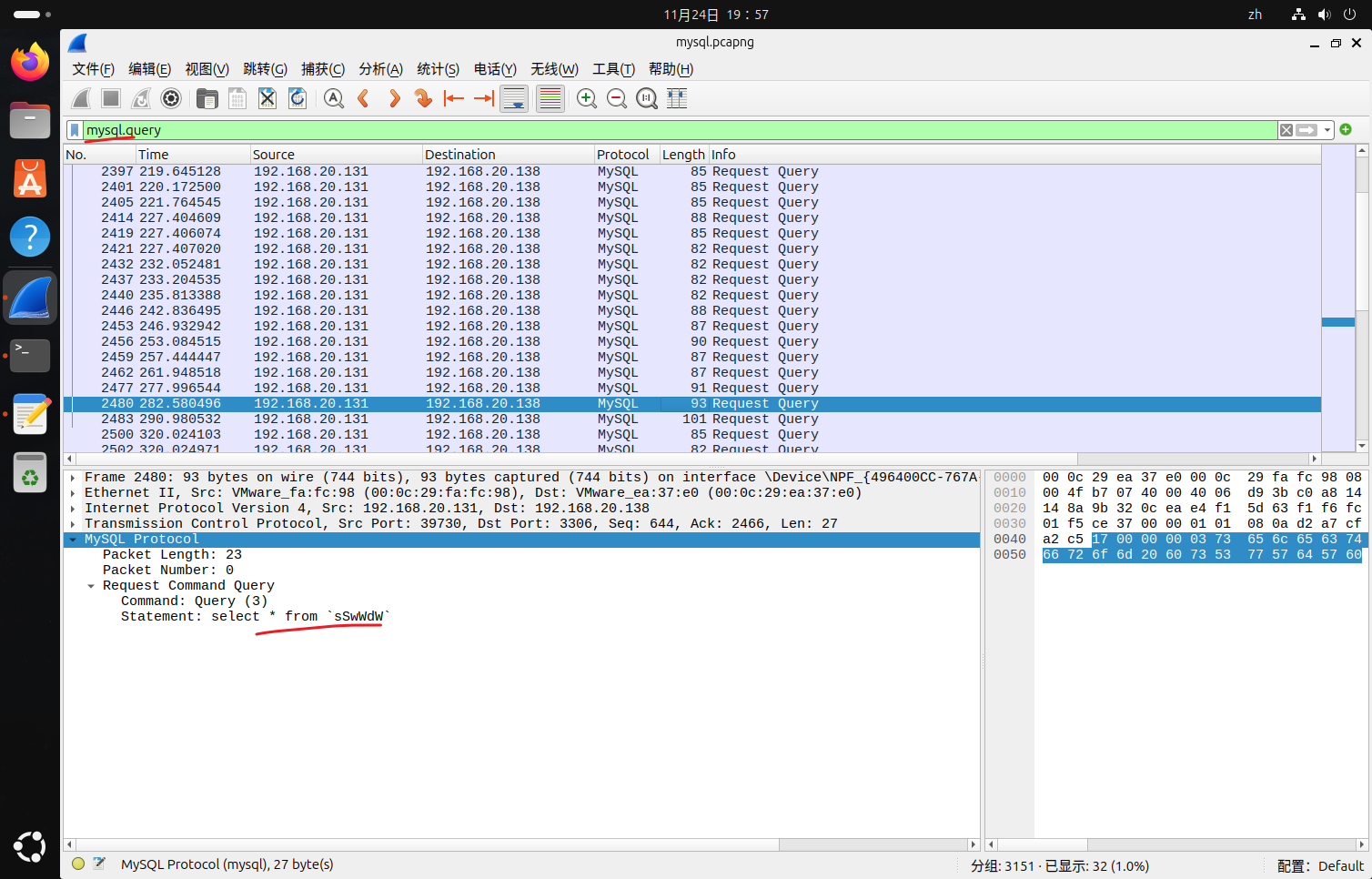Open Files manager from the dock
The image size is (1372, 879).
tap(30, 120)
